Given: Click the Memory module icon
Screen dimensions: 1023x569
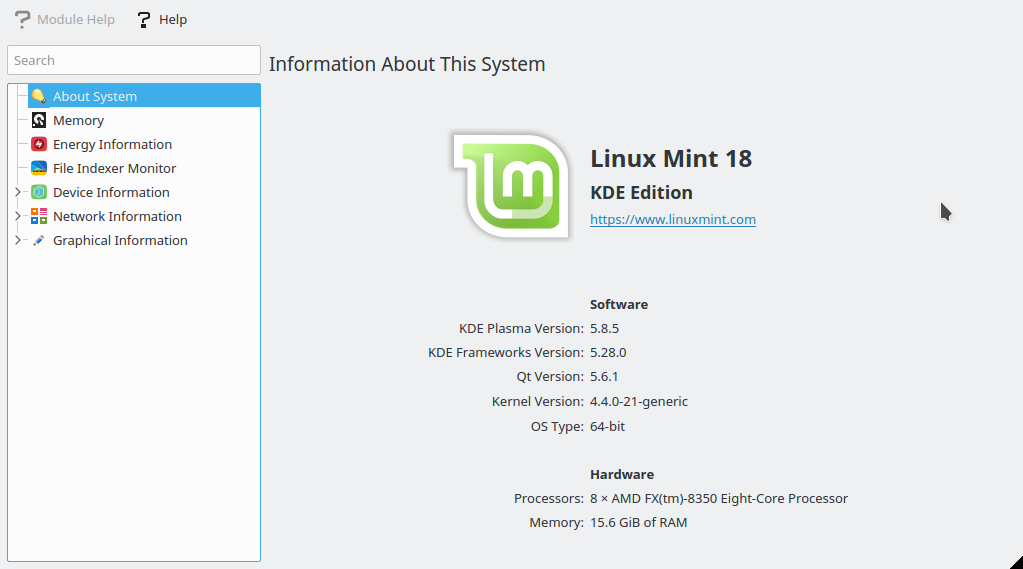Looking at the screenshot, I should click(38, 120).
